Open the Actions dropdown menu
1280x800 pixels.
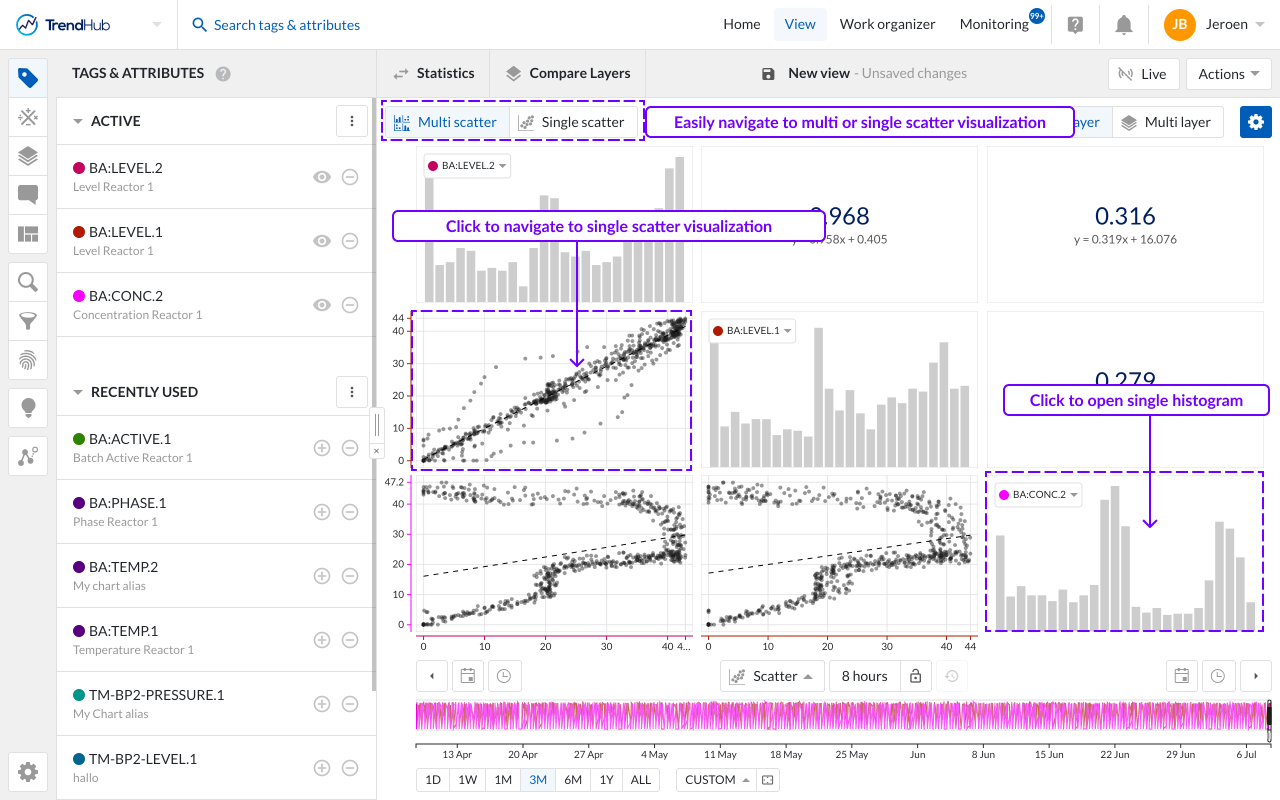[1228, 74]
